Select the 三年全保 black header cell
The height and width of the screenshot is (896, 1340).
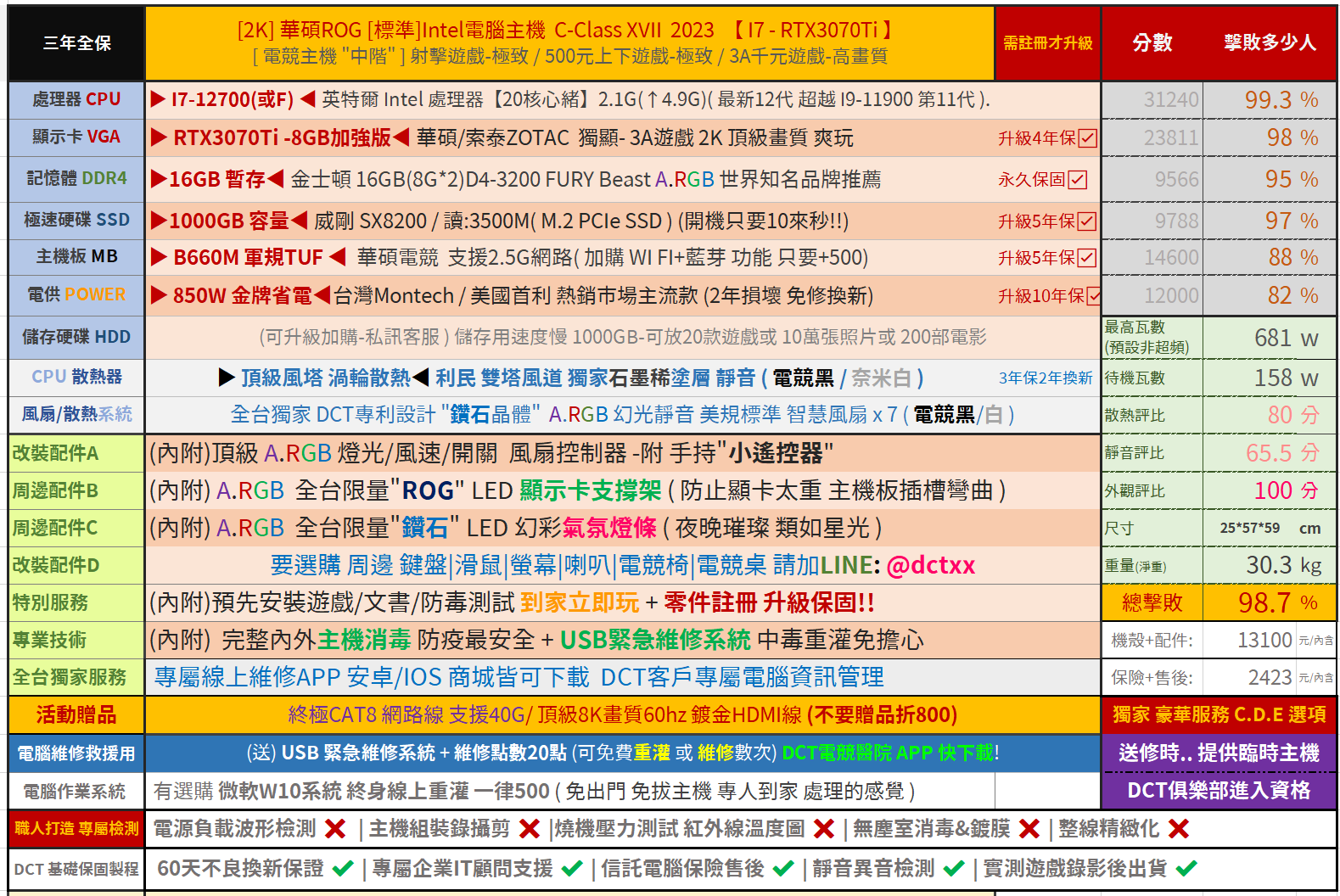coord(76,43)
